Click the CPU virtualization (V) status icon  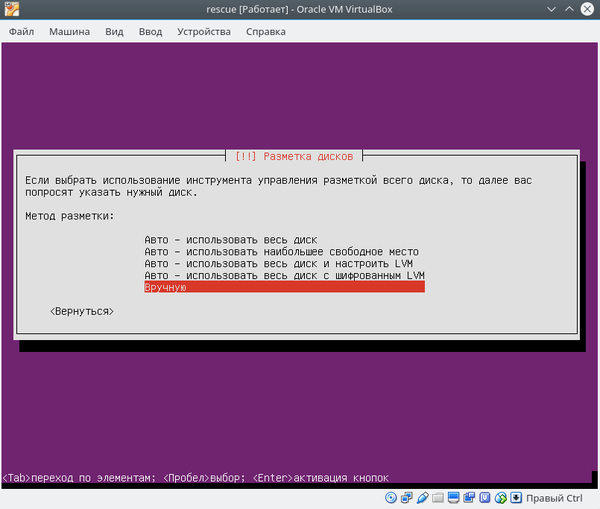point(485,498)
